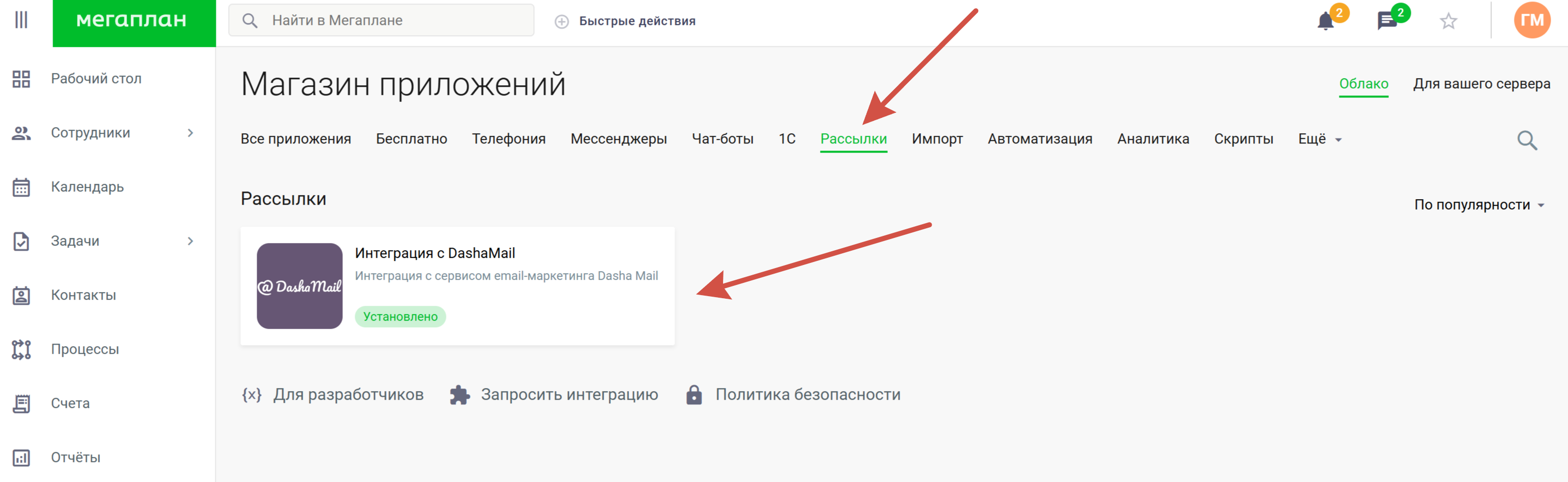
Task: Expand the Сотрудники submenu chevron
Action: [x=190, y=133]
